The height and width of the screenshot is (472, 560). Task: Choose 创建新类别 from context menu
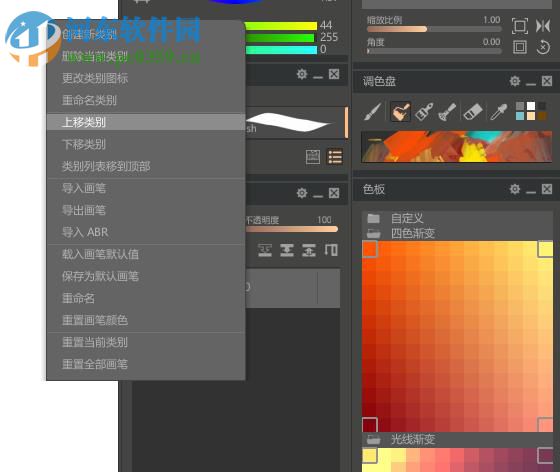[x=146, y=34]
